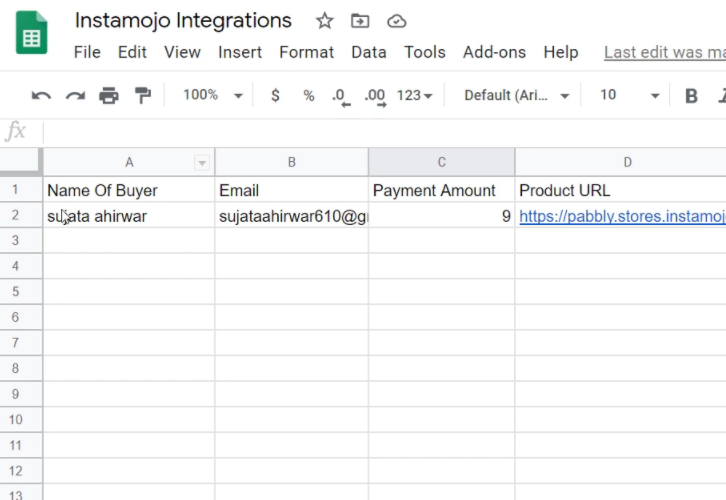
Task: Select the sujataahirwar610@g email cell
Action: click(292, 215)
